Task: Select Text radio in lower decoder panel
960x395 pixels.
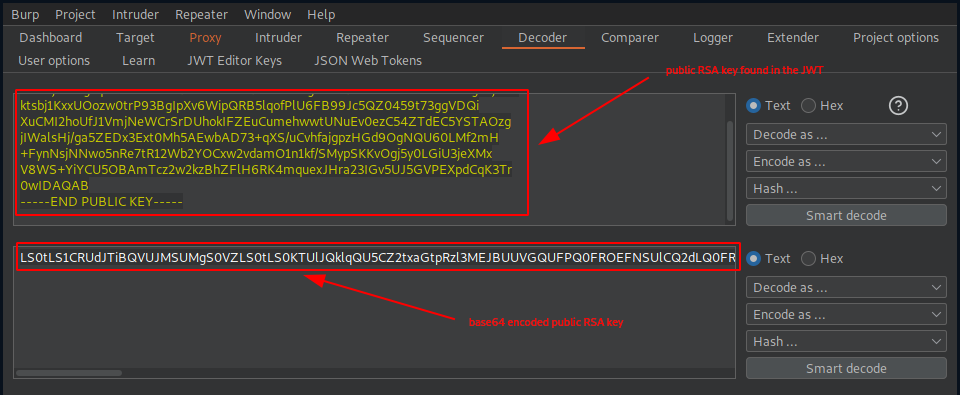Action: click(754, 258)
